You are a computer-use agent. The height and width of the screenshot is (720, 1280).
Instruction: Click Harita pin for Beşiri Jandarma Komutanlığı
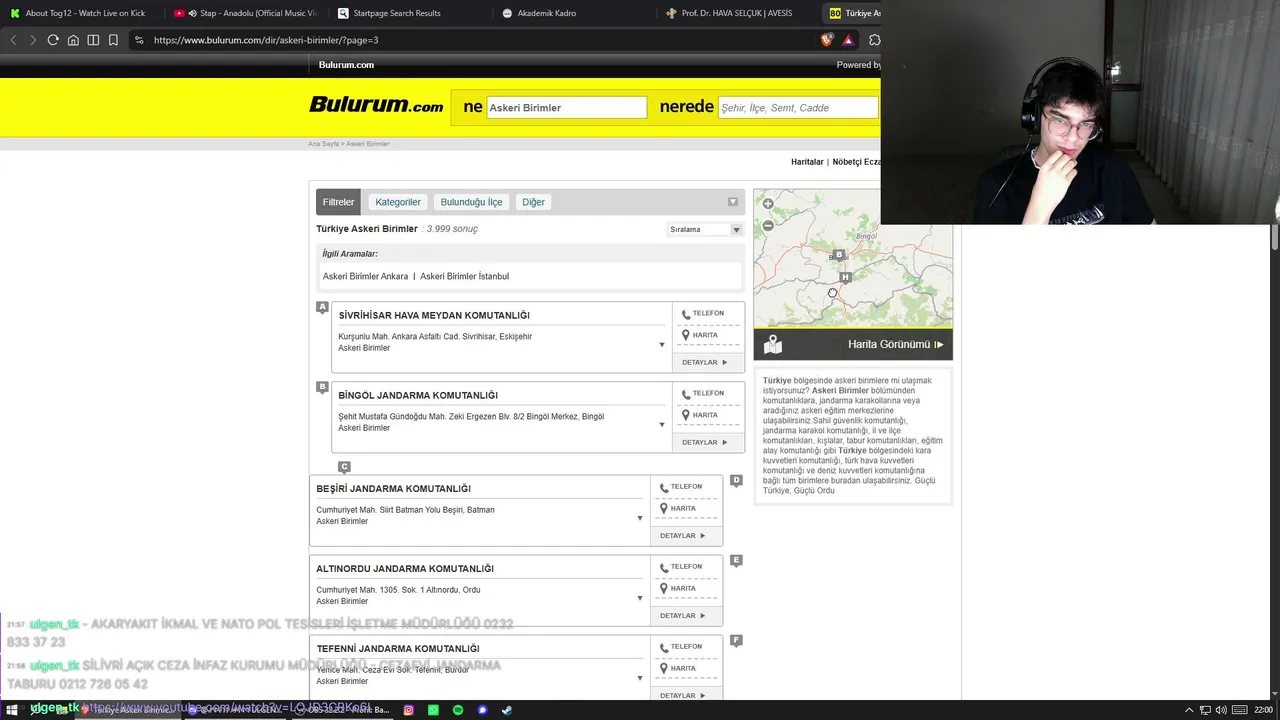[x=664, y=508]
